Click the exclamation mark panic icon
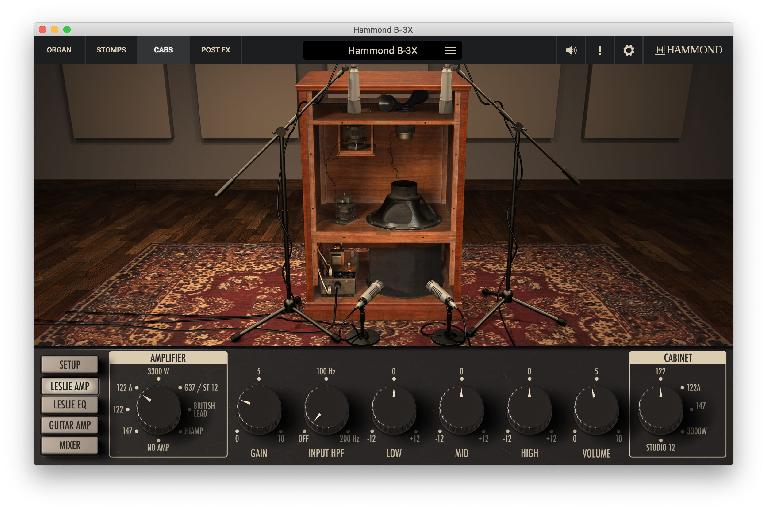Screen dimensions: 768x511 point(600,50)
